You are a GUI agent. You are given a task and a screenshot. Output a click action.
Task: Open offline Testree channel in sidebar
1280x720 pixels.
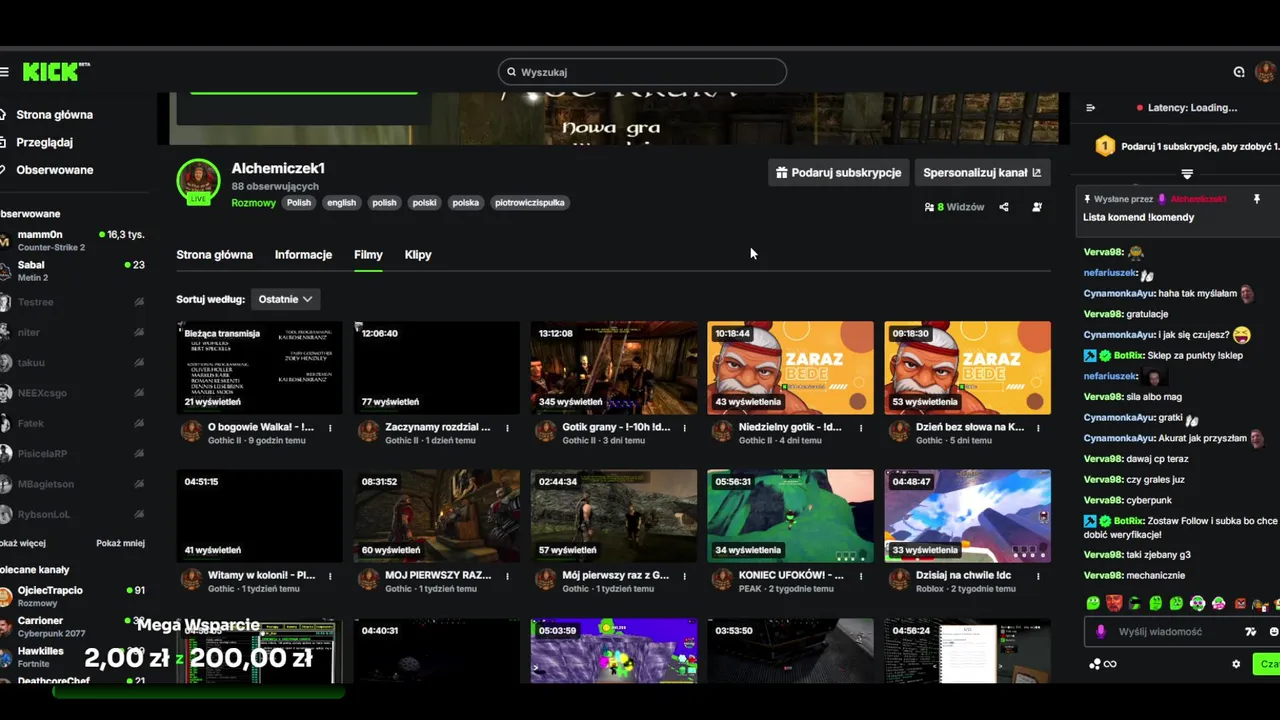click(x=73, y=302)
